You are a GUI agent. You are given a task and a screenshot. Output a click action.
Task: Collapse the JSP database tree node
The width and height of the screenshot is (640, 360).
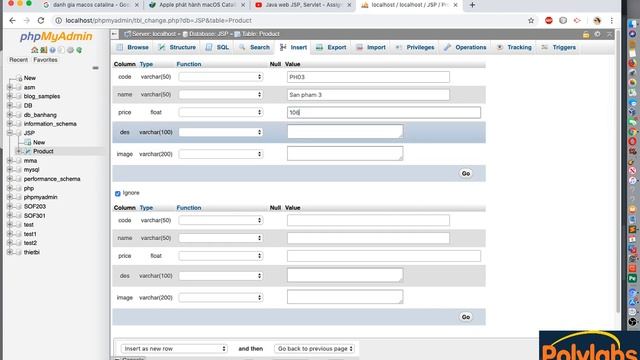click(x=10, y=133)
